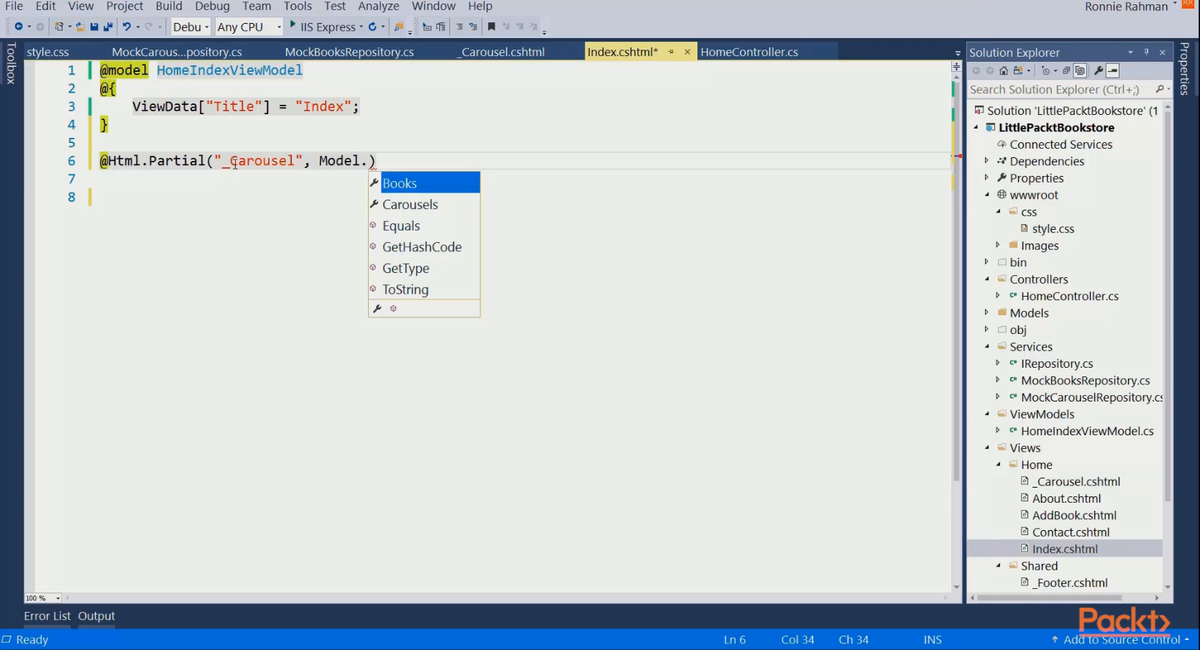Open the IIS Express dropdown arrow
This screenshot has width=1200, height=650.
point(360,27)
